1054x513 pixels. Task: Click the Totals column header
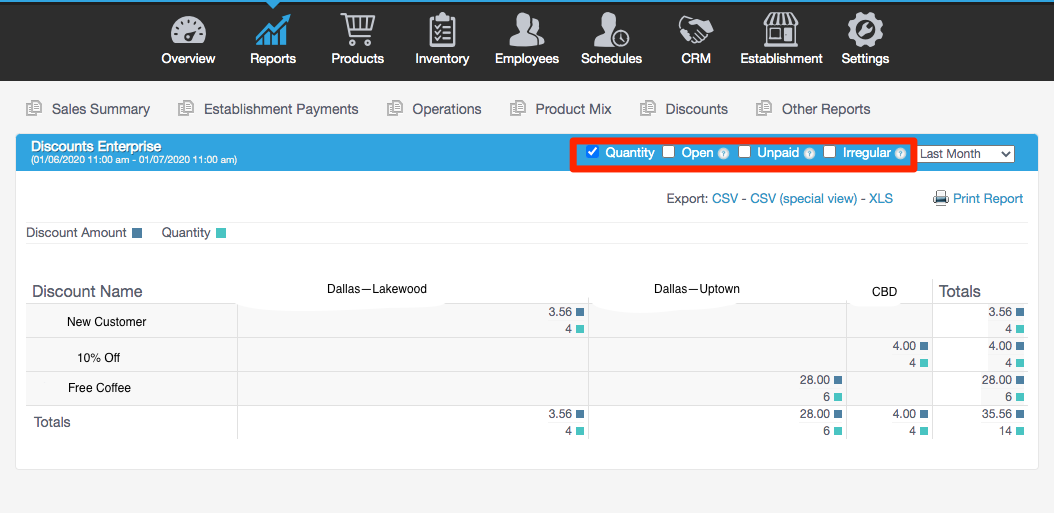pos(960,292)
